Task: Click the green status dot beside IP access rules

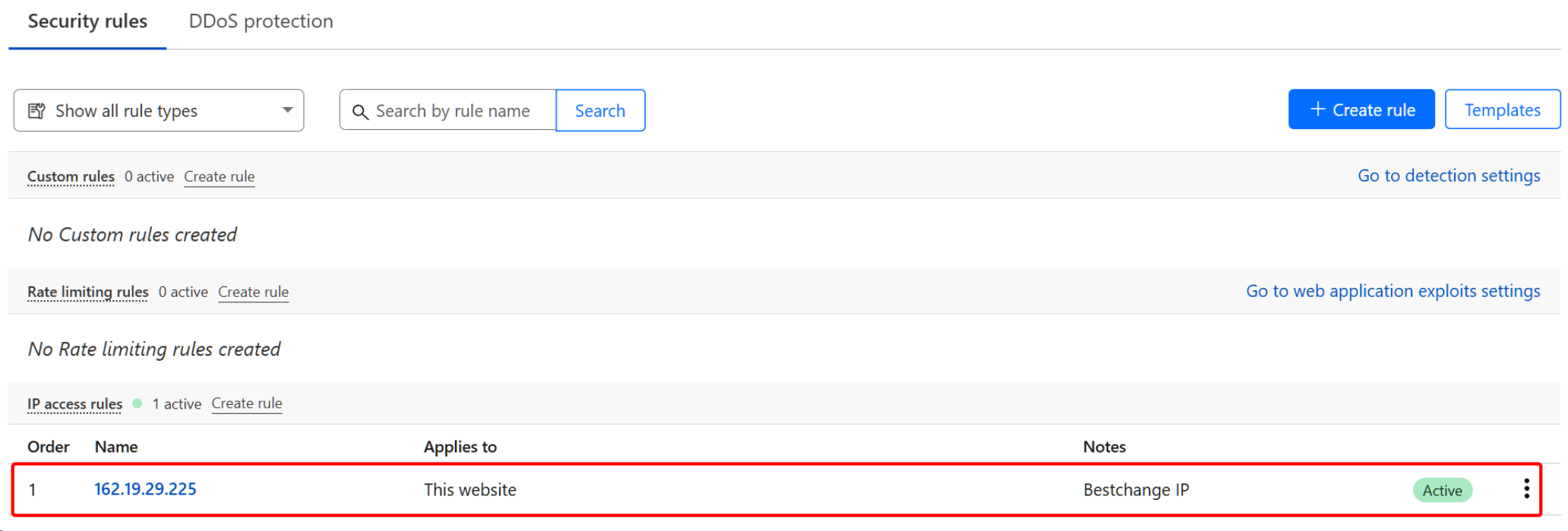Action: [137, 403]
